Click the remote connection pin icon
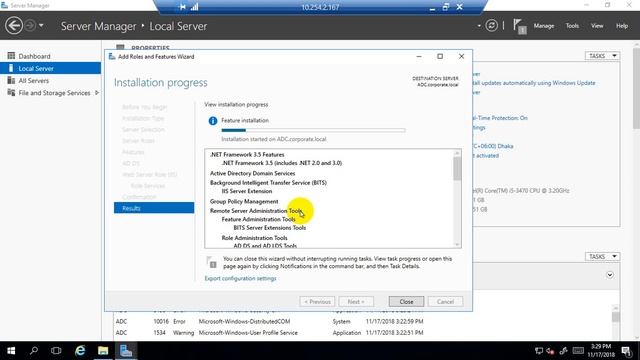 click(x=182, y=7)
